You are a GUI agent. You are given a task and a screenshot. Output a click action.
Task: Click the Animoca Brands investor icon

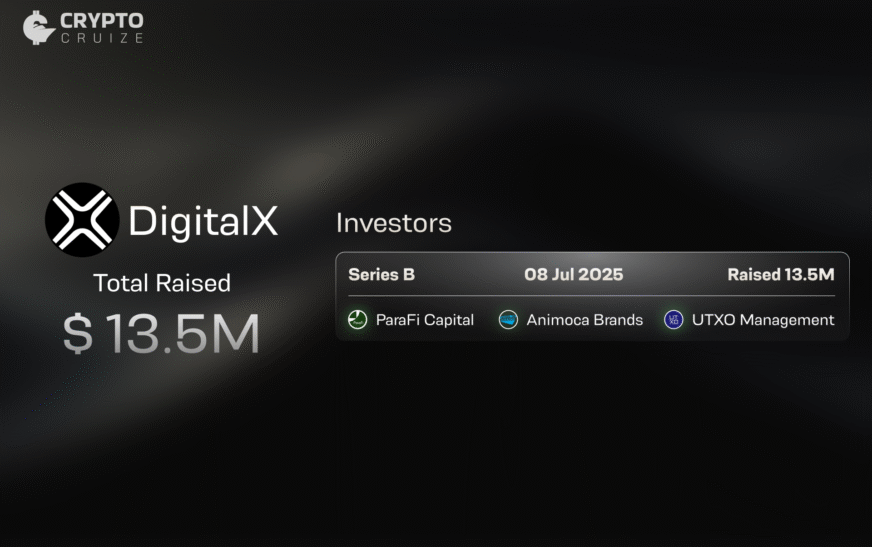(x=509, y=320)
